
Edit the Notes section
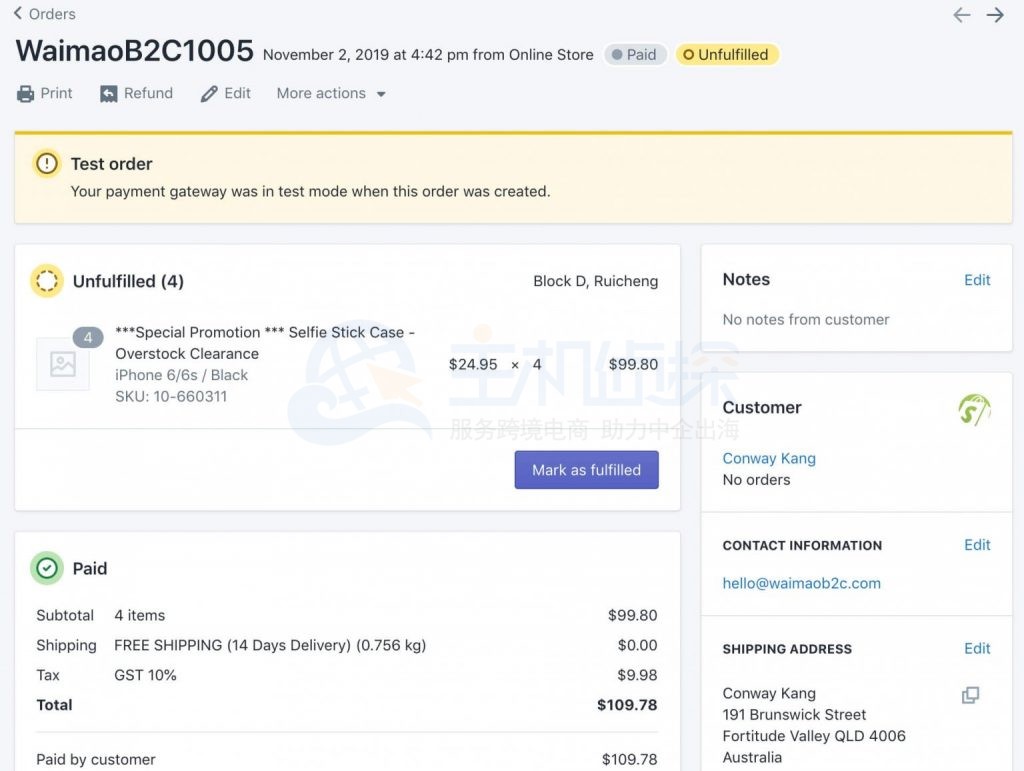pos(977,280)
